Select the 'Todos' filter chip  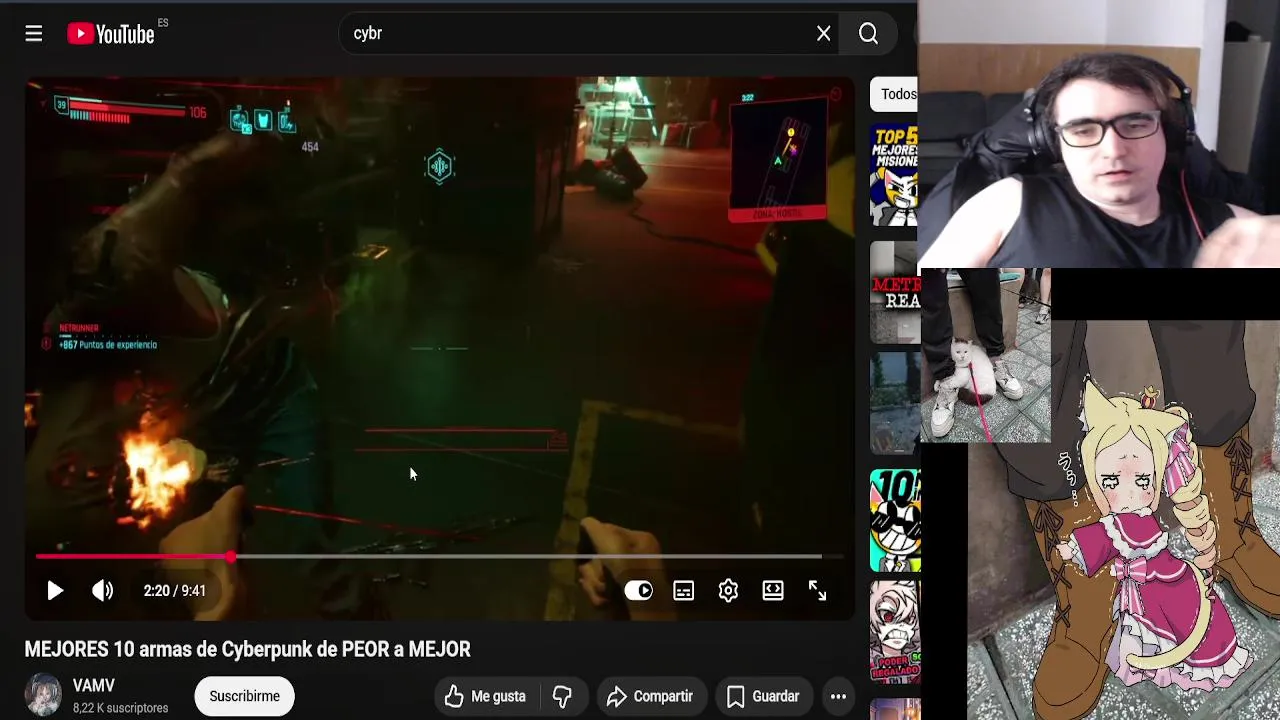tap(894, 94)
